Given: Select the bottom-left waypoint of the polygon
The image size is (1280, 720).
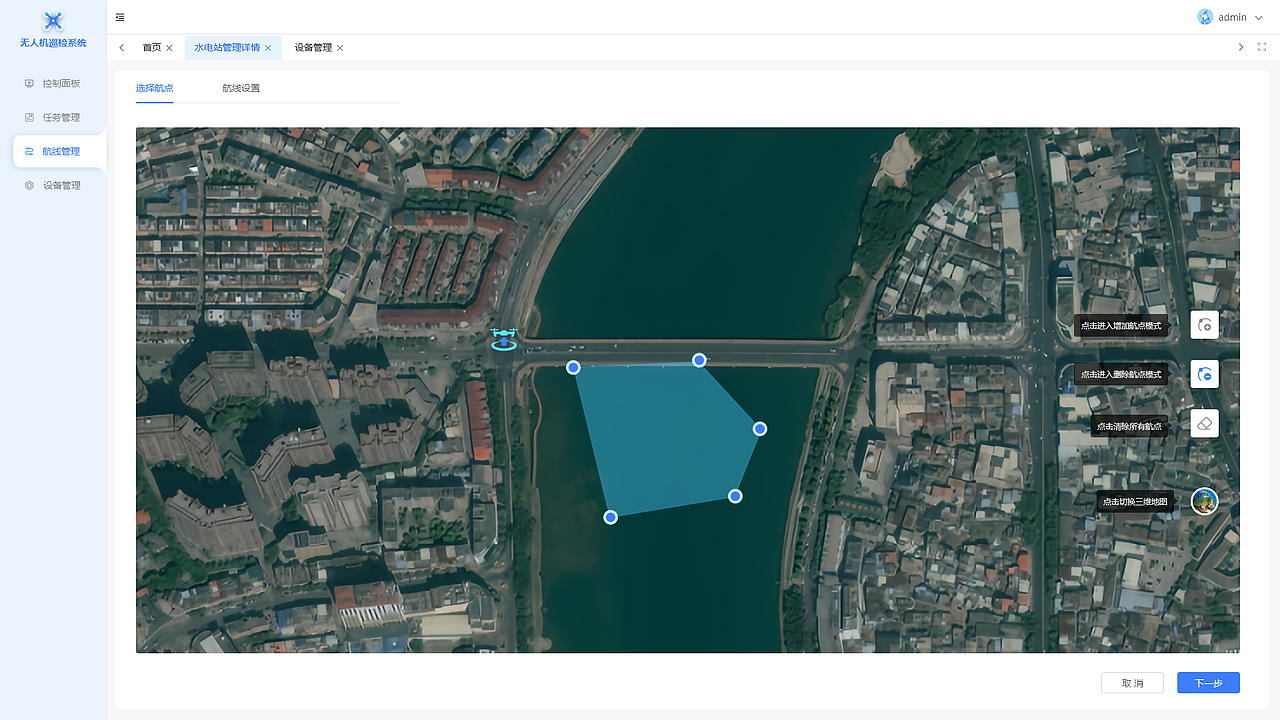Looking at the screenshot, I should [611, 517].
